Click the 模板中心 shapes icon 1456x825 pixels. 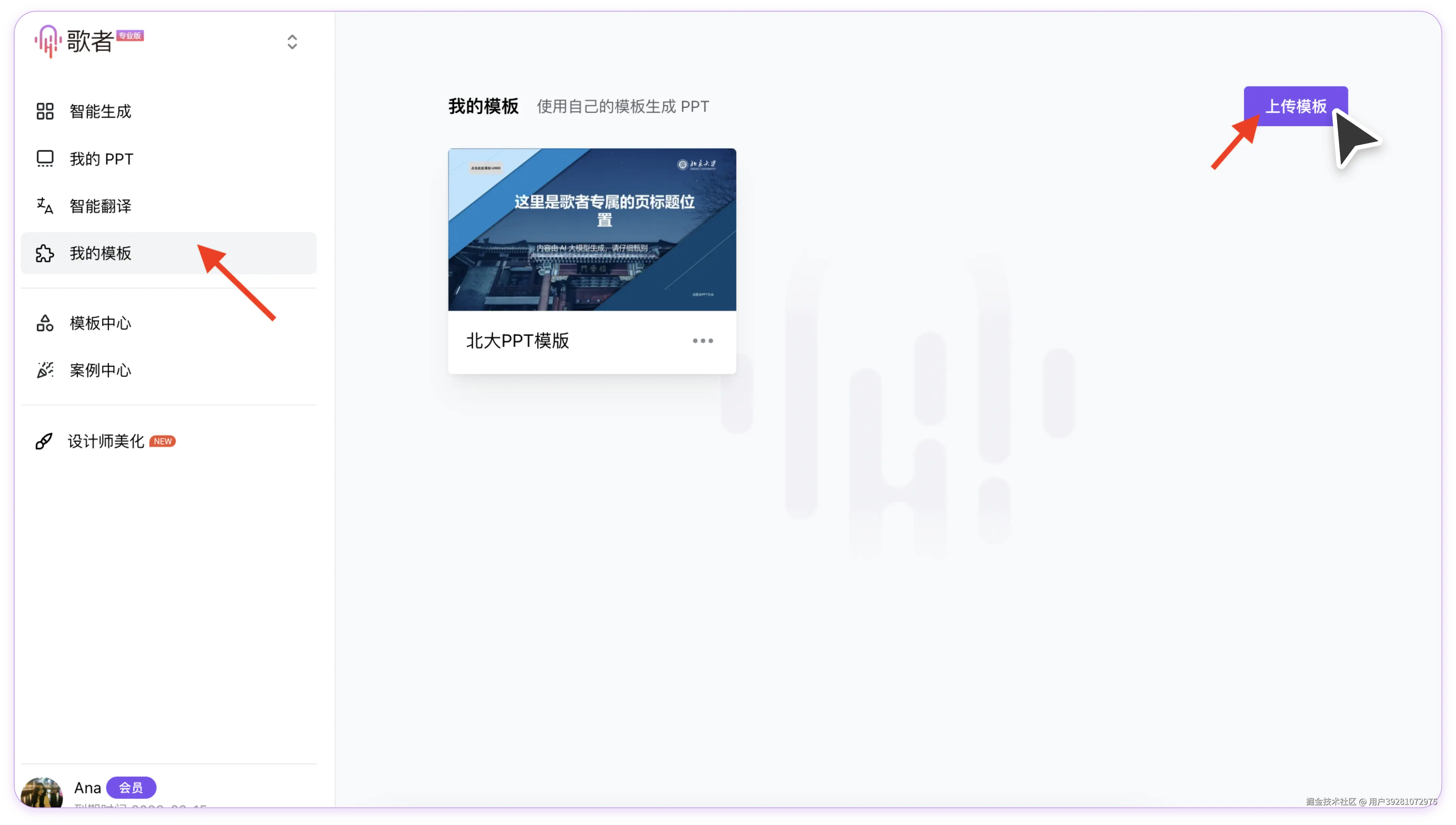(x=45, y=323)
